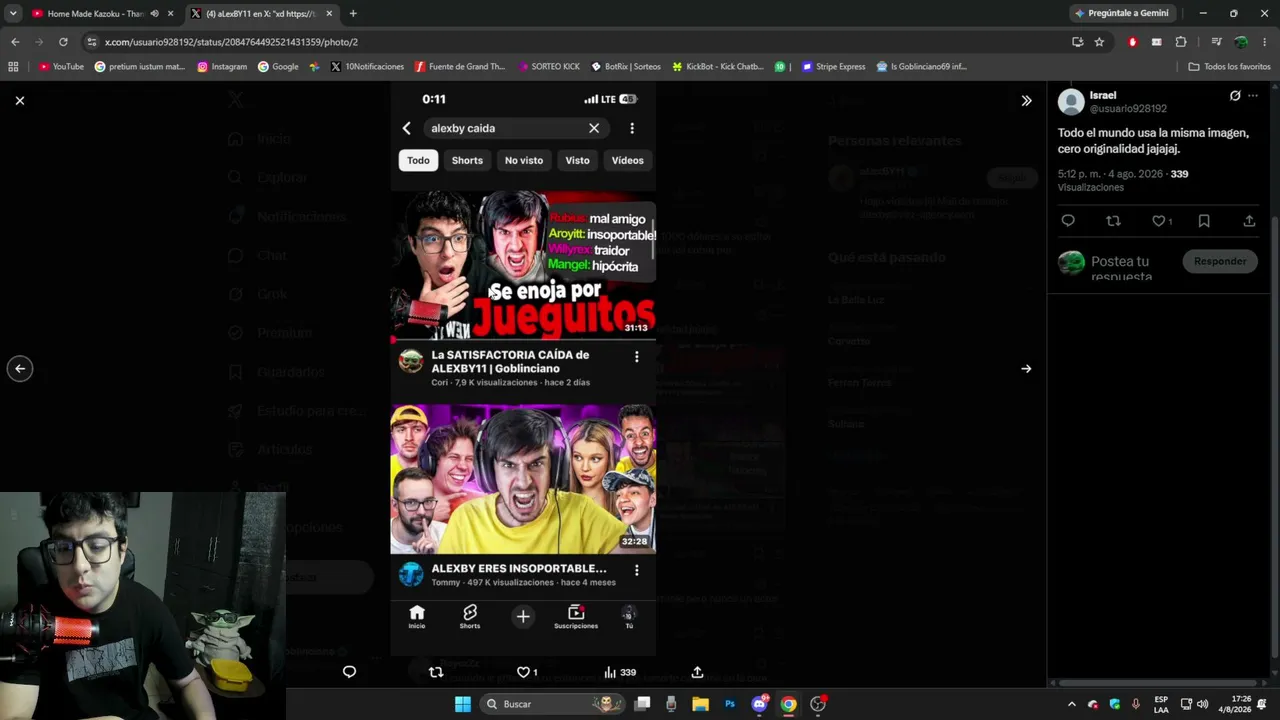
Task: Reload the current page
Action: click(63, 42)
